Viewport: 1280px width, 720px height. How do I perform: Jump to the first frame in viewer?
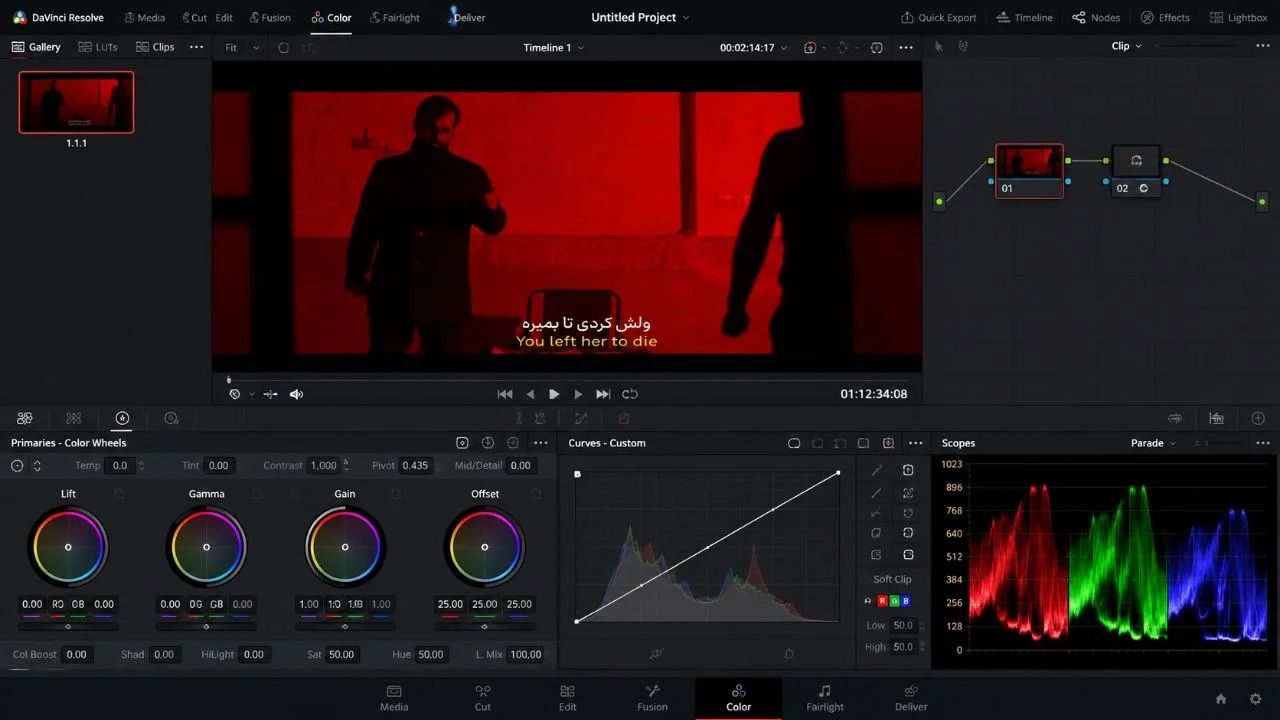[x=505, y=394]
